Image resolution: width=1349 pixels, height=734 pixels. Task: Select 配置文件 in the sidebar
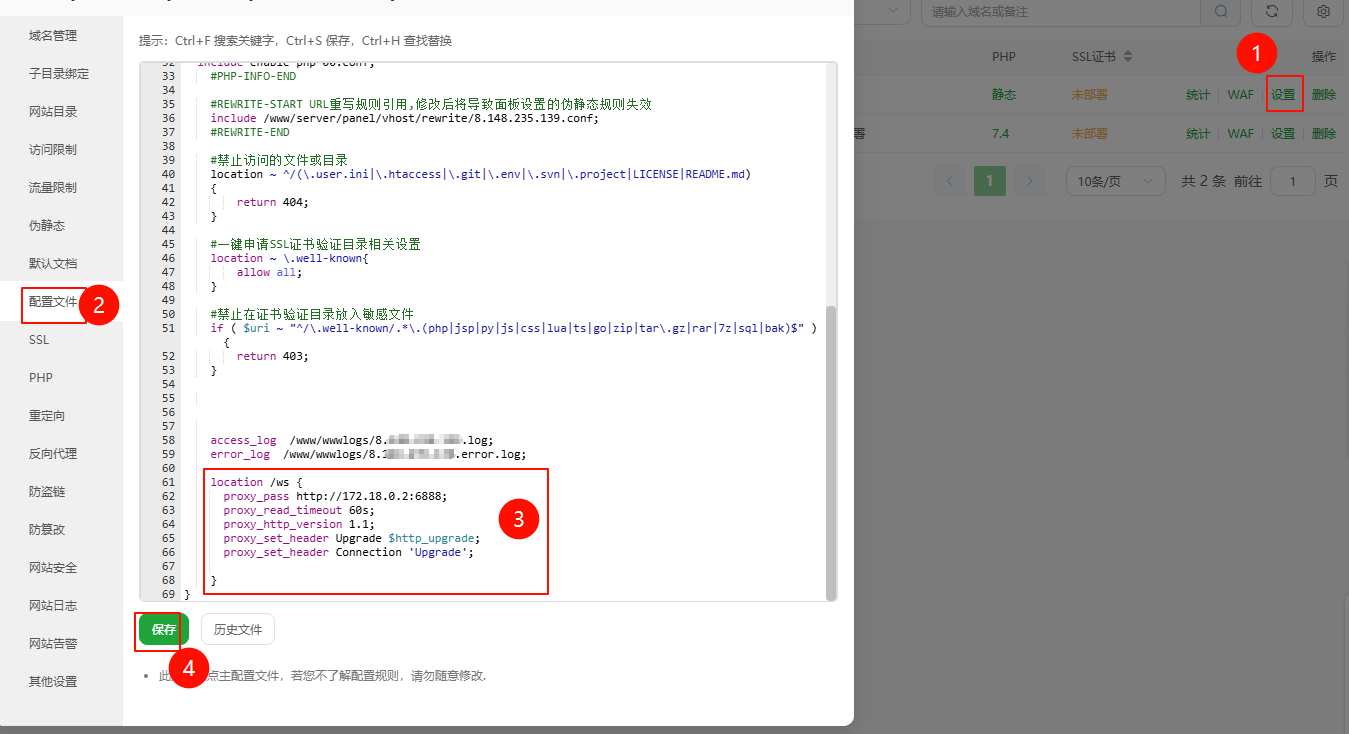coord(53,302)
